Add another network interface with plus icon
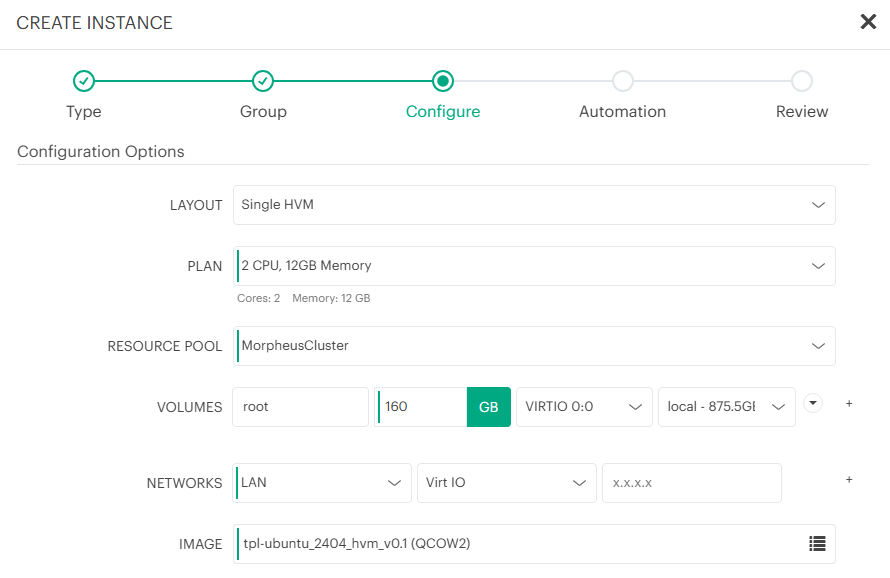 click(x=849, y=480)
